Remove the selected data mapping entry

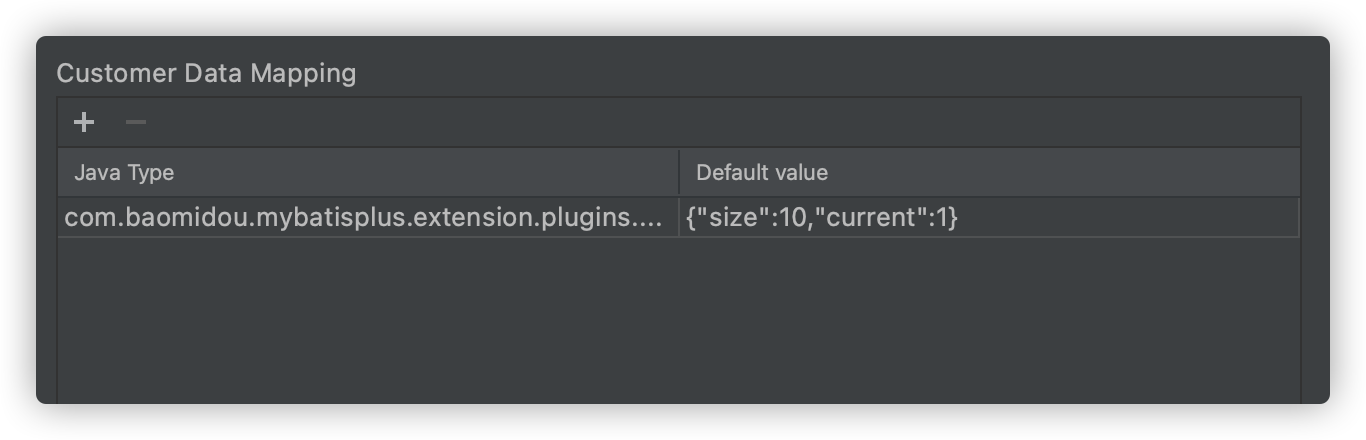tap(136, 122)
